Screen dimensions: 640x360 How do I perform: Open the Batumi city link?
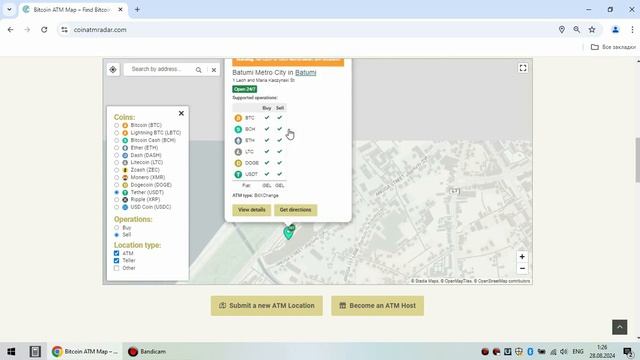[306, 73]
